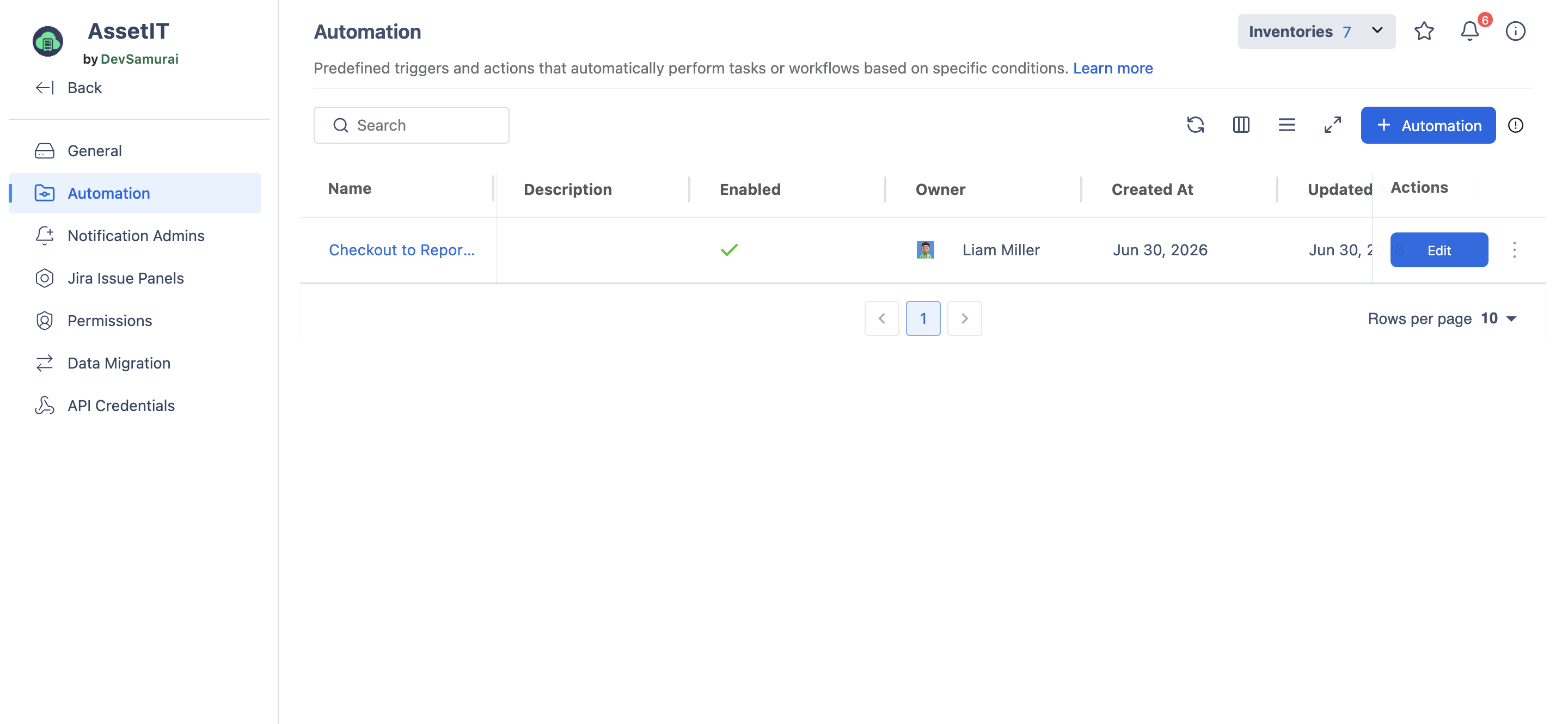Screen dimensions: 1568x724
Task: Click the Jira Issue Panels hexagon icon
Action: [x=45, y=278]
